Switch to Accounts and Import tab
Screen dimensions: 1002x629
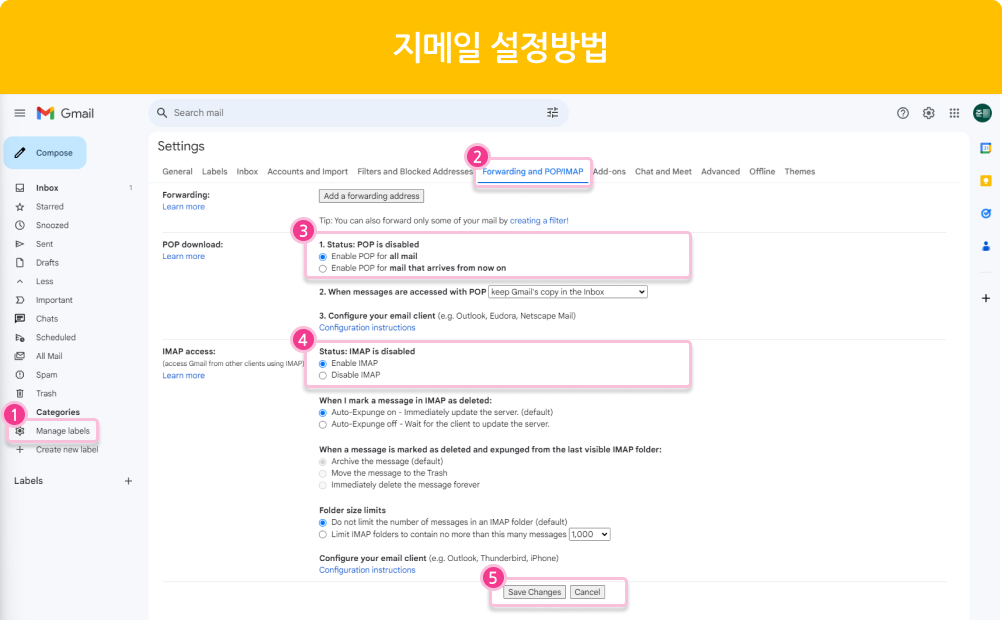pos(307,171)
